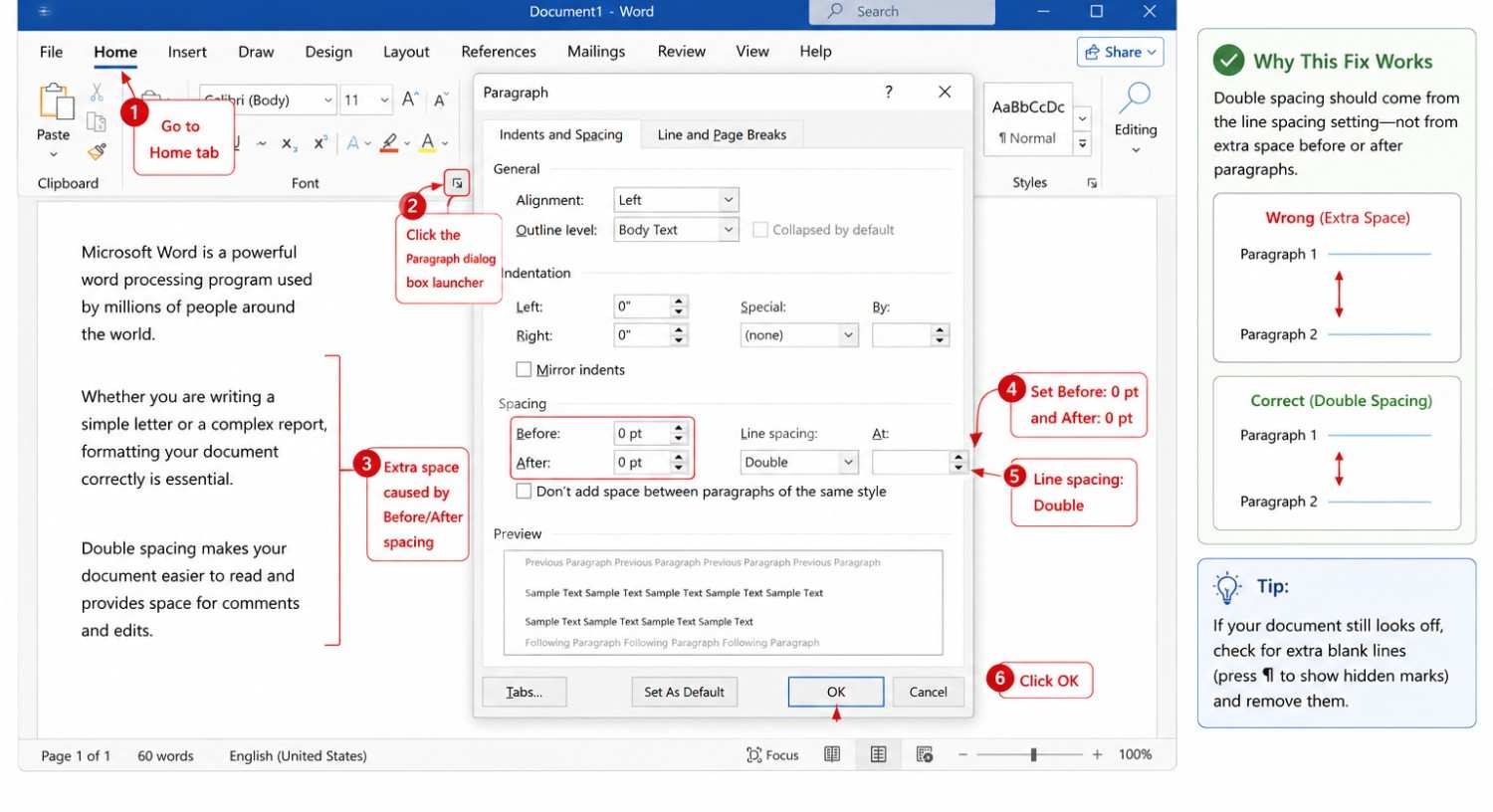This screenshot has width=1493, height=812.
Task: Shrink font size with the smaller A icon
Action: click(440, 100)
